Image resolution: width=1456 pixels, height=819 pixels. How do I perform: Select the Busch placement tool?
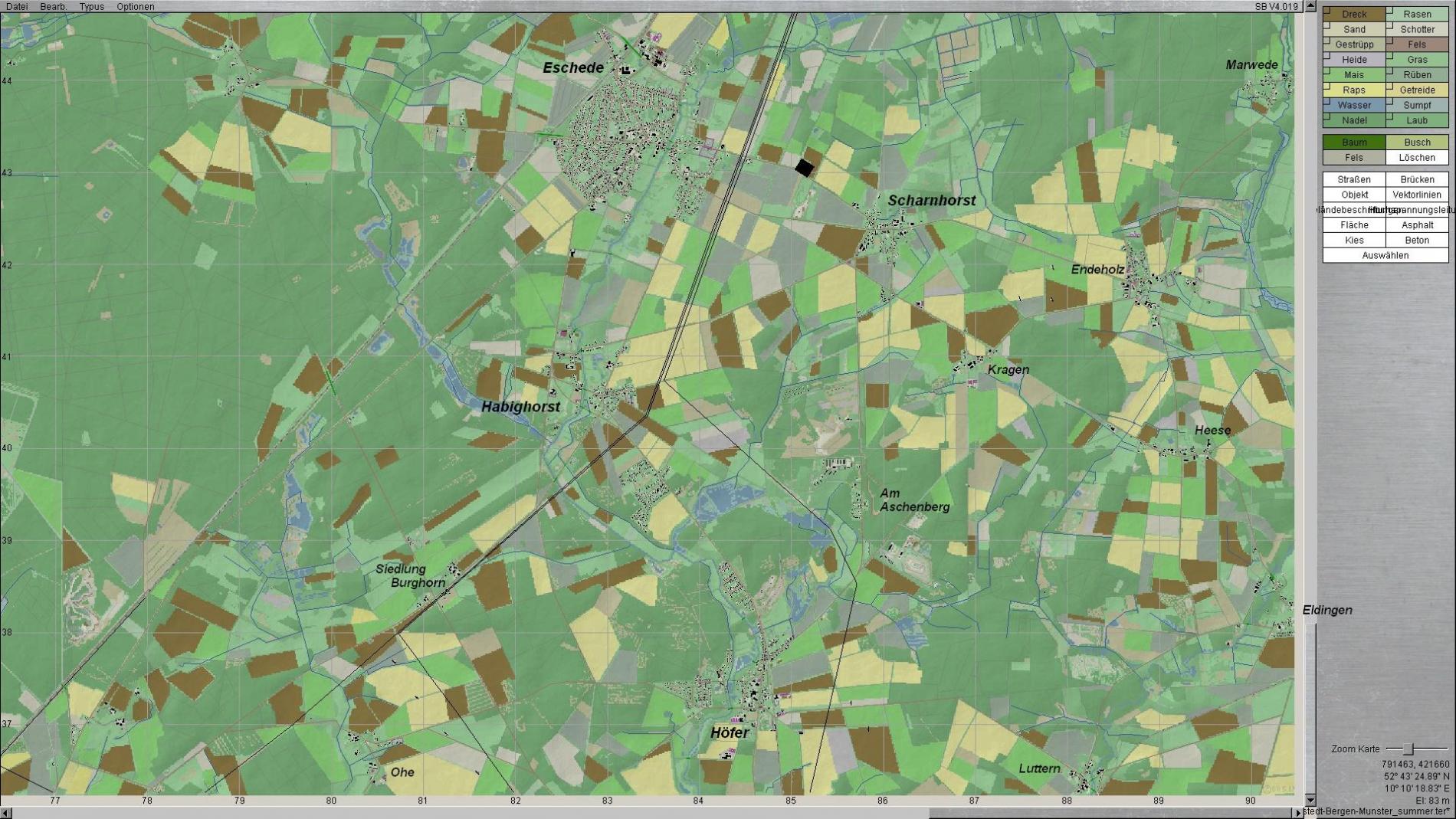click(x=1417, y=143)
